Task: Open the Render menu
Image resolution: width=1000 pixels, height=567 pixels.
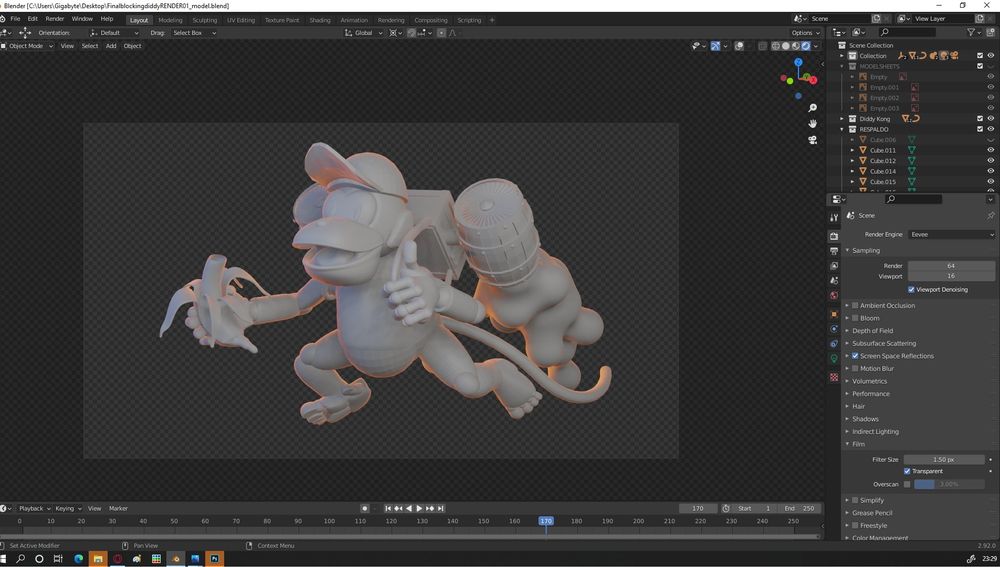Action: pyautogui.click(x=55, y=18)
